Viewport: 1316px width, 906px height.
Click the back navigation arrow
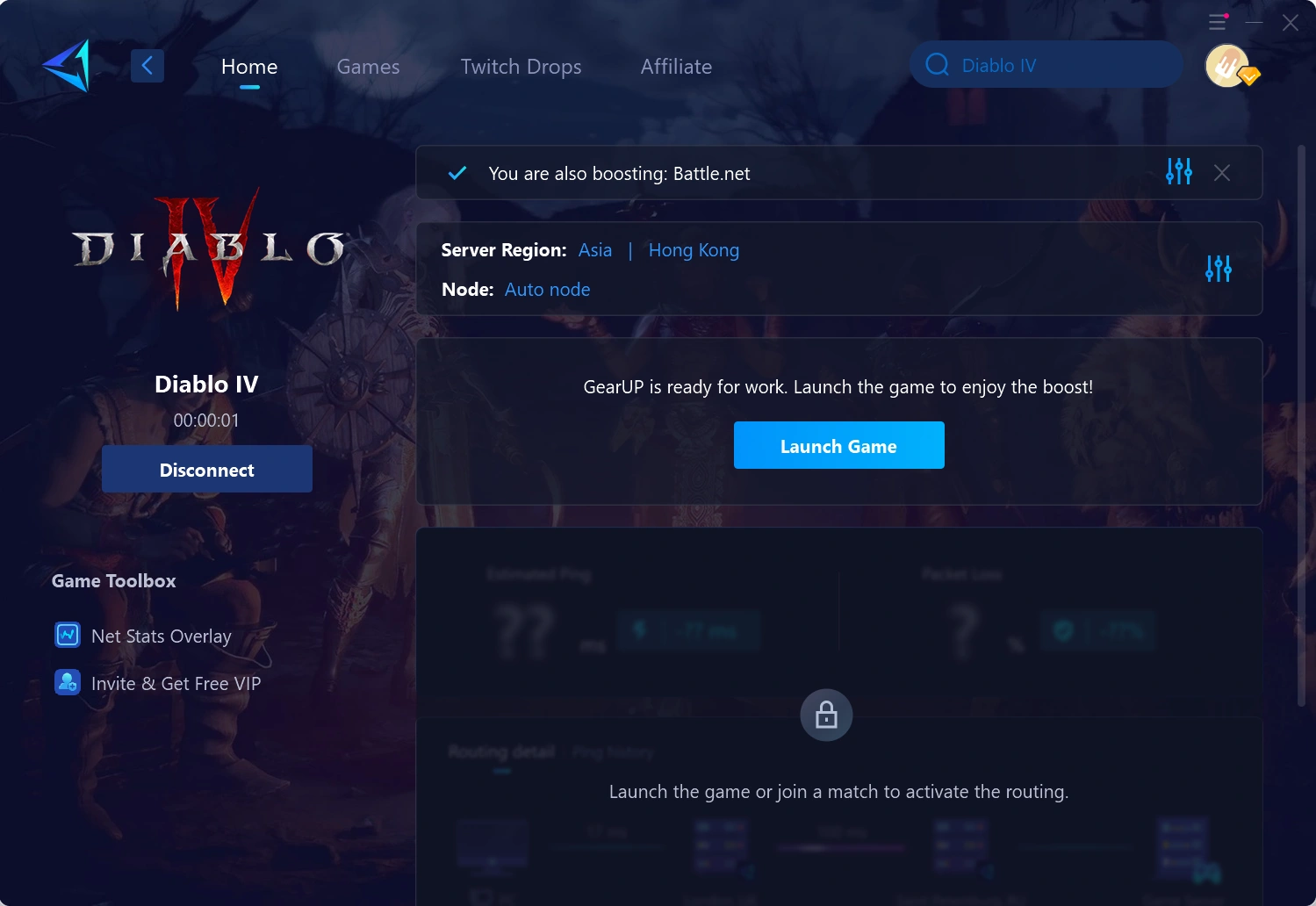tap(147, 65)
